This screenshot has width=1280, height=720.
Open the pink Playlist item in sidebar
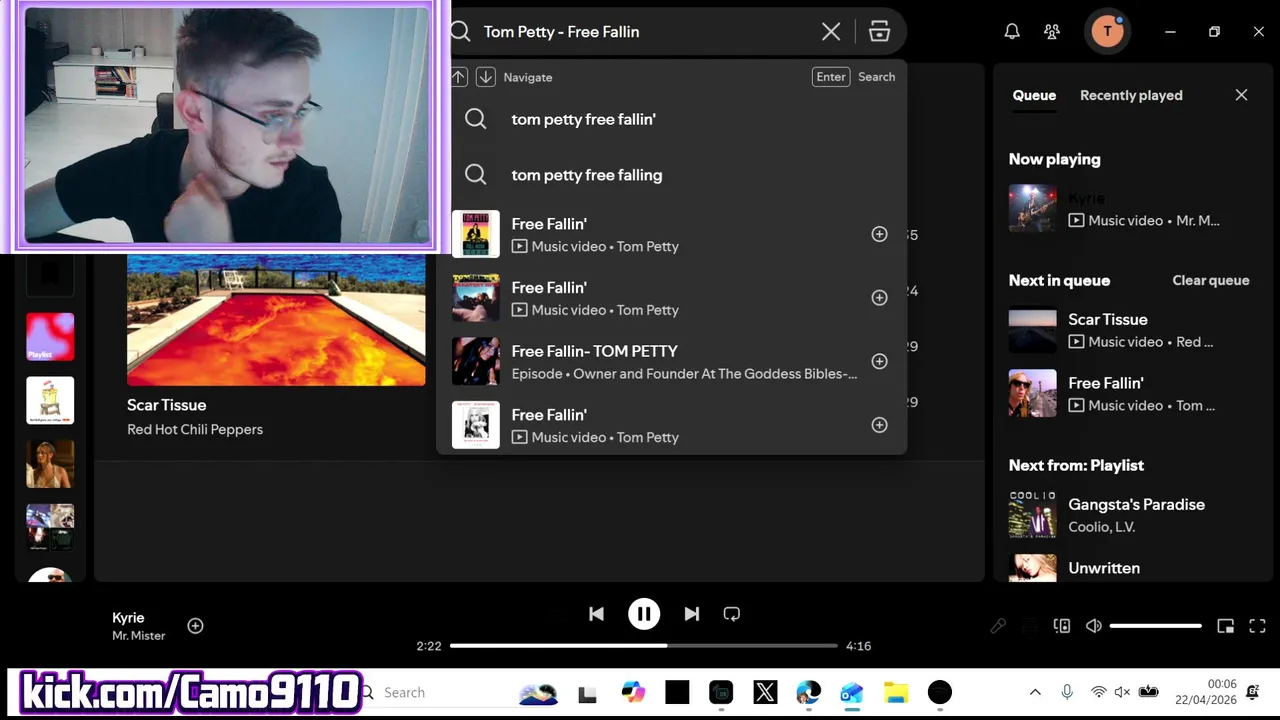[50, 337]
